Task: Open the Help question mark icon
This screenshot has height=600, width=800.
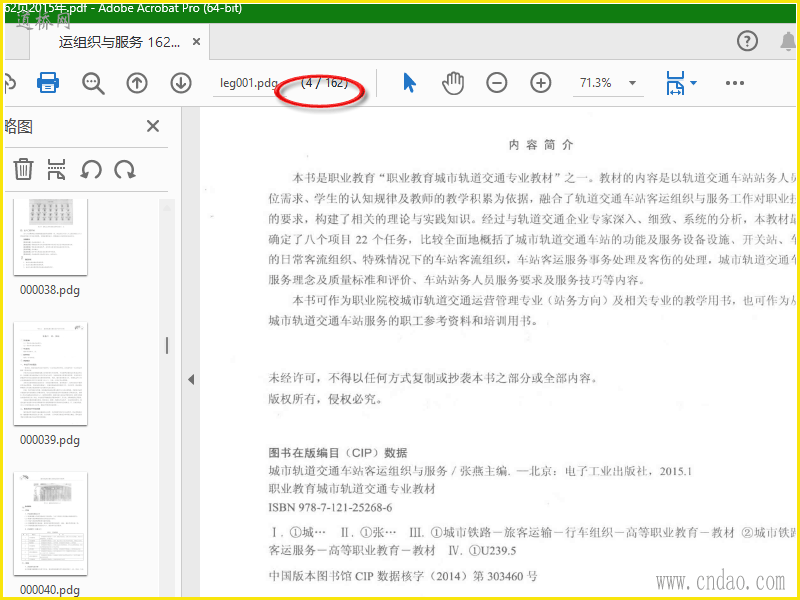Action: 747,41
